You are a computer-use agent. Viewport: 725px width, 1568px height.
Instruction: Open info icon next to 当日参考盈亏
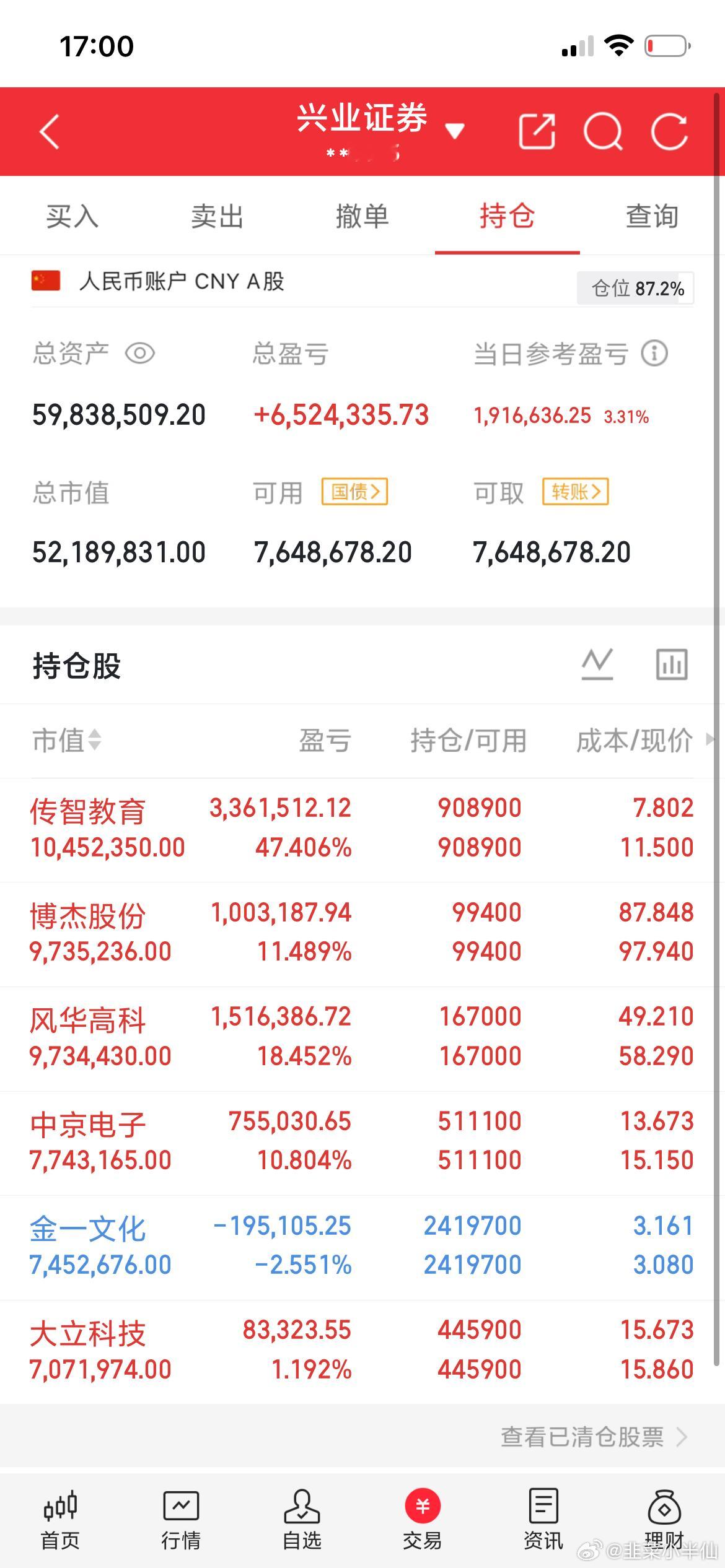tap(654, 354)
